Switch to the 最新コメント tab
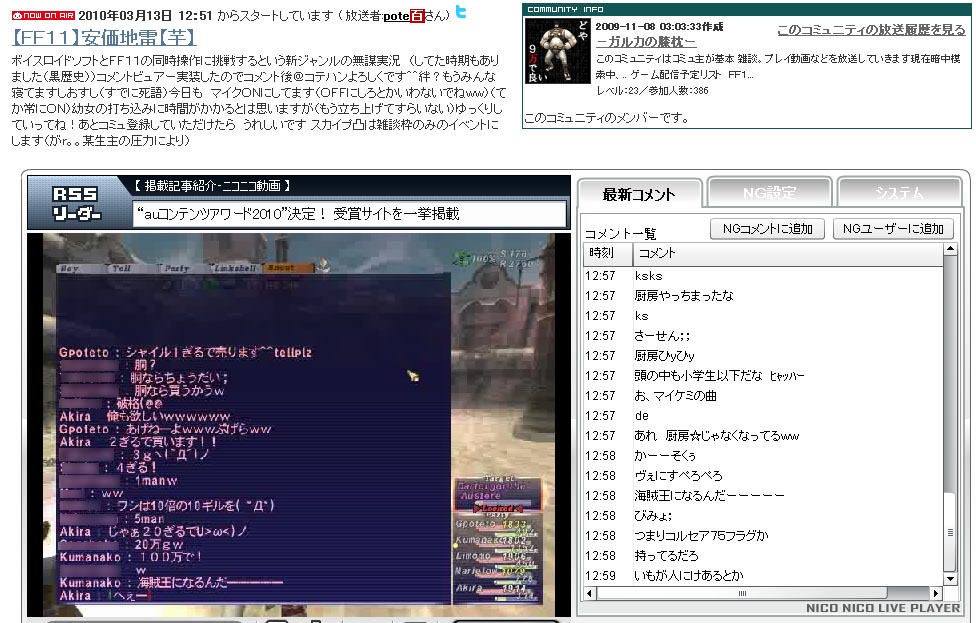 point(639,194)
